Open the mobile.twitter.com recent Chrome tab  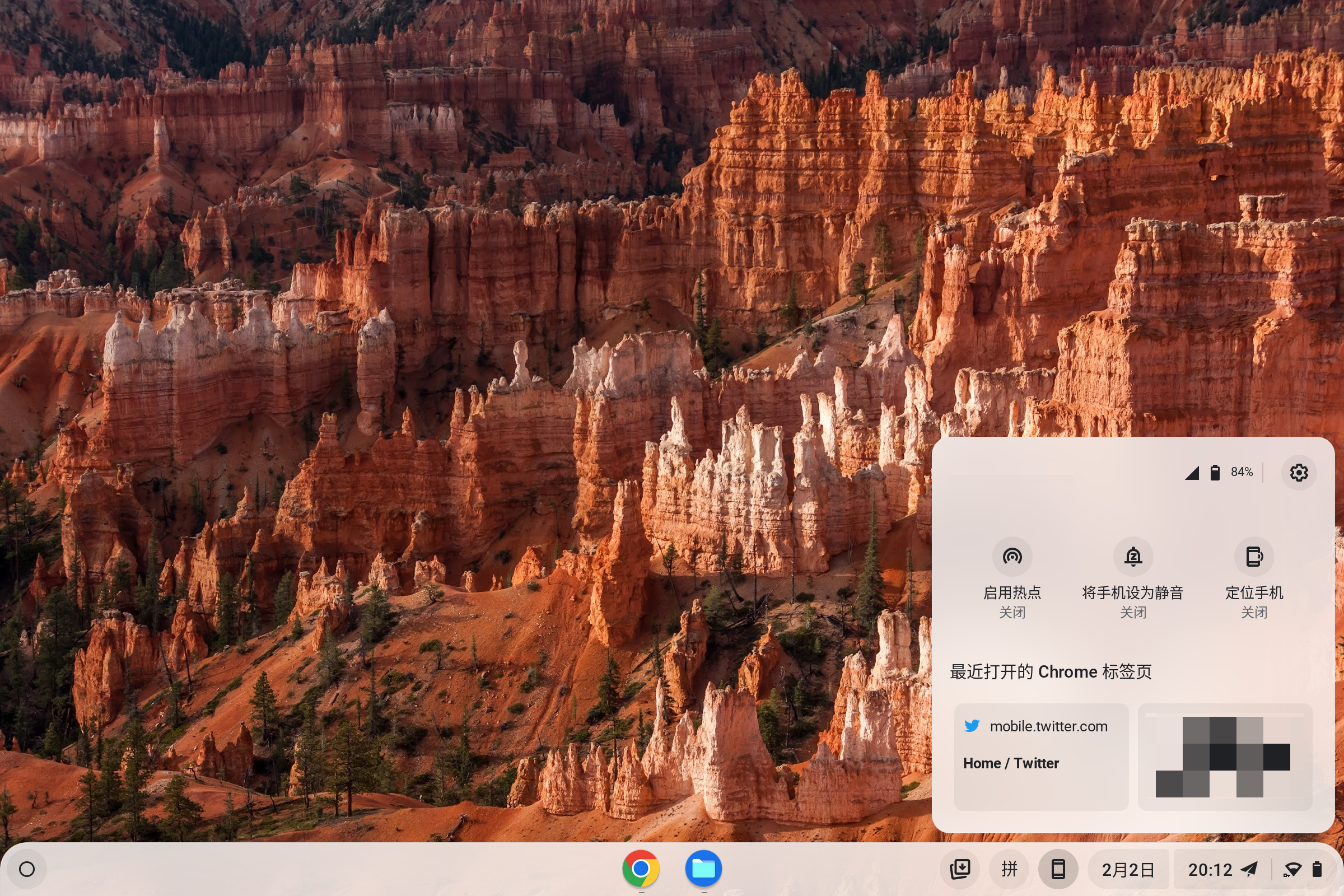[x=1048, y=726]
